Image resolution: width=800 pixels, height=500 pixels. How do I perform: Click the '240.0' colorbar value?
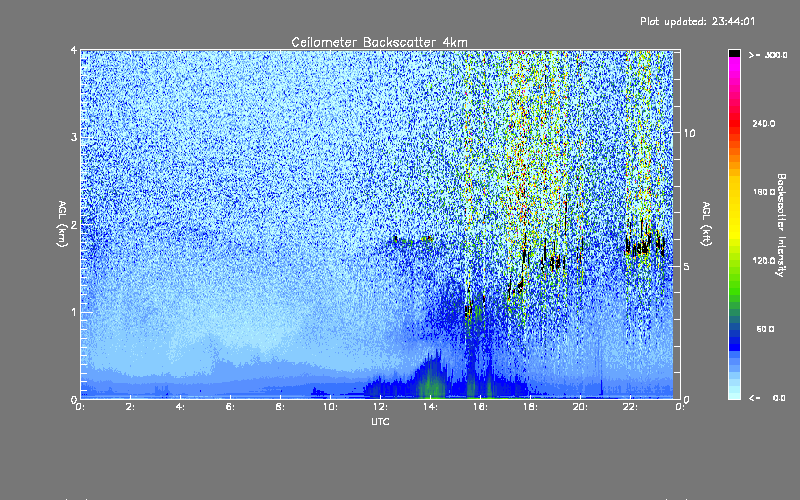point(764,123)
